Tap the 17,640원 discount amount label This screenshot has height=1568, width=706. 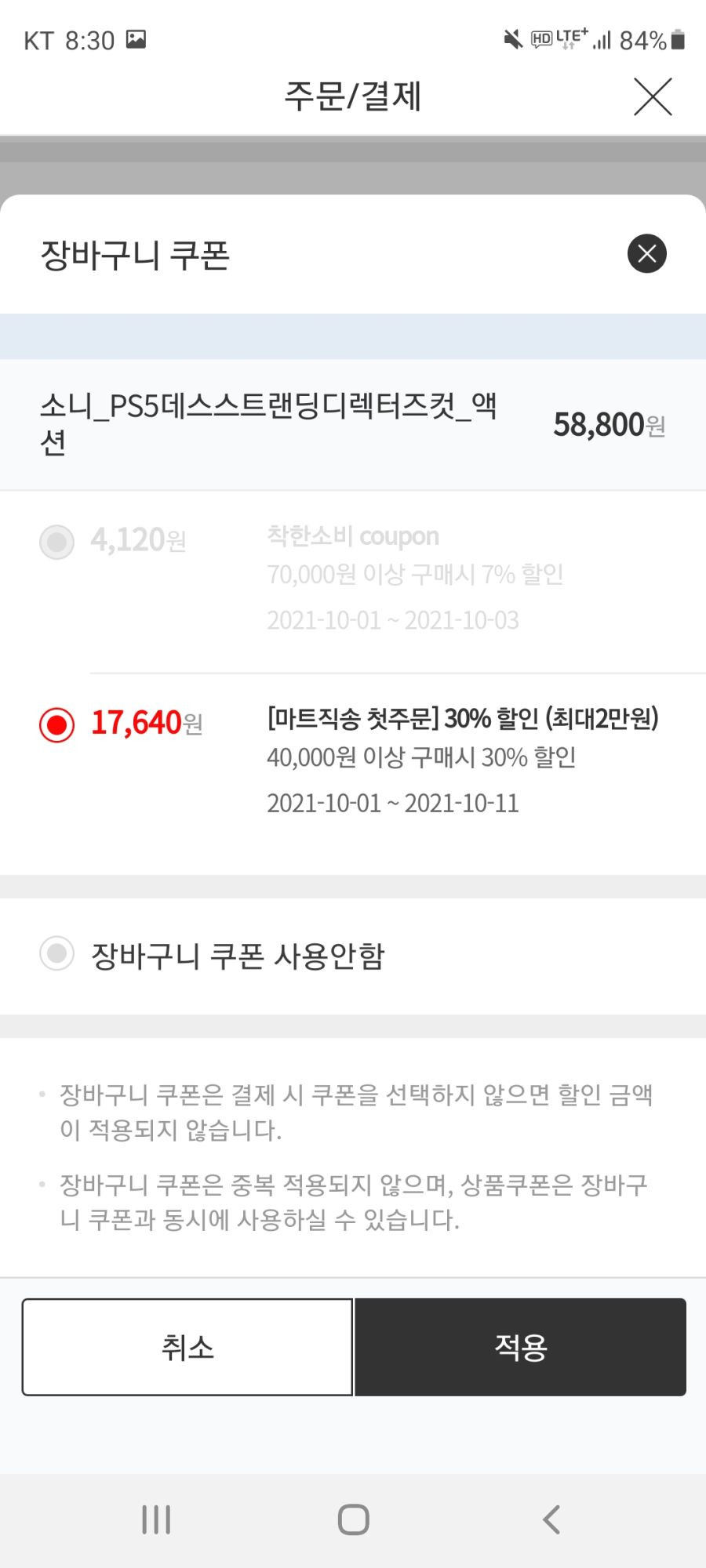pos(147,723)
